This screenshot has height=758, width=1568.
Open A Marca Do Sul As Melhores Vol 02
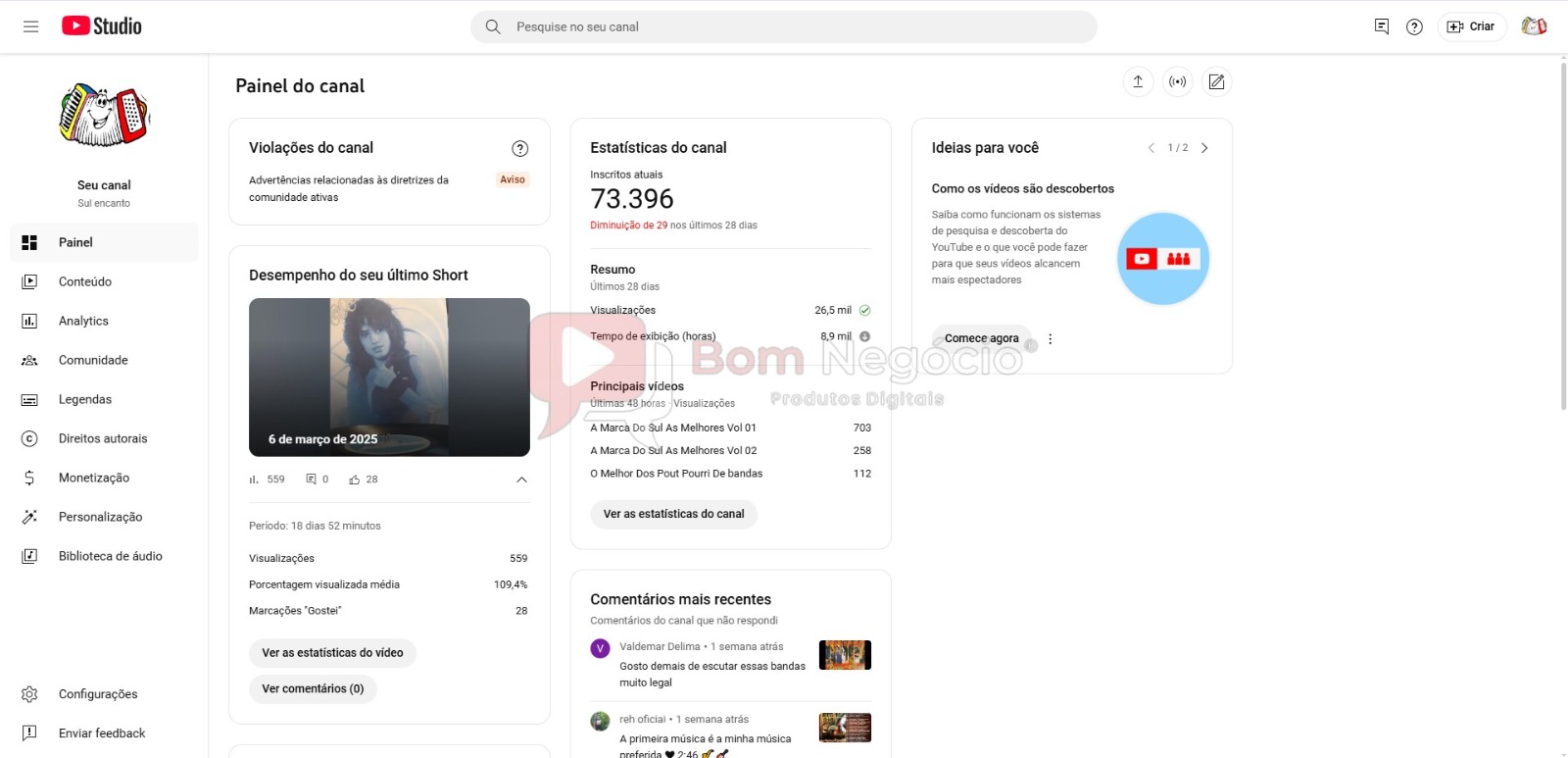click(673, 450)
